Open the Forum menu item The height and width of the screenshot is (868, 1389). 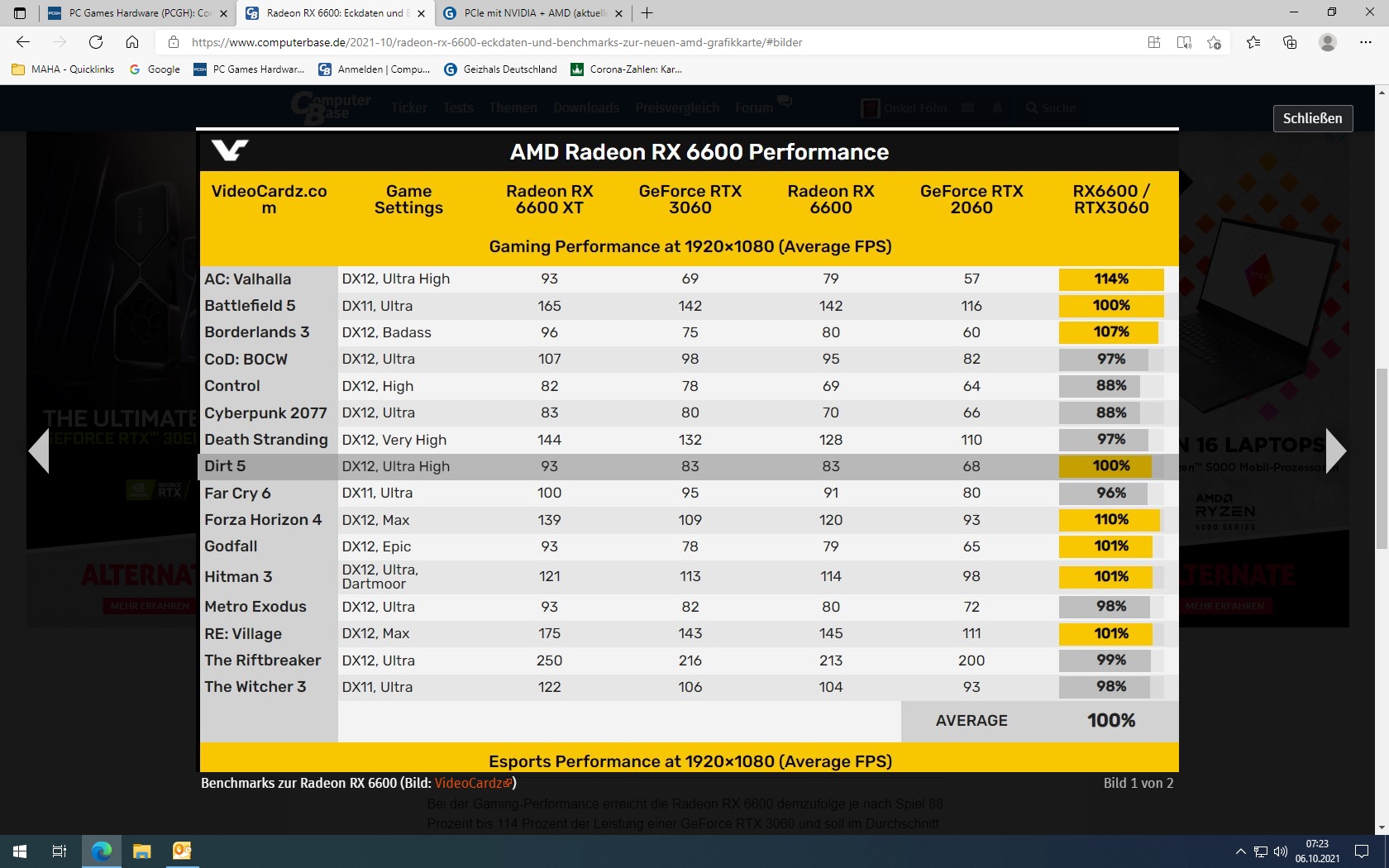(x=754, y=107)
